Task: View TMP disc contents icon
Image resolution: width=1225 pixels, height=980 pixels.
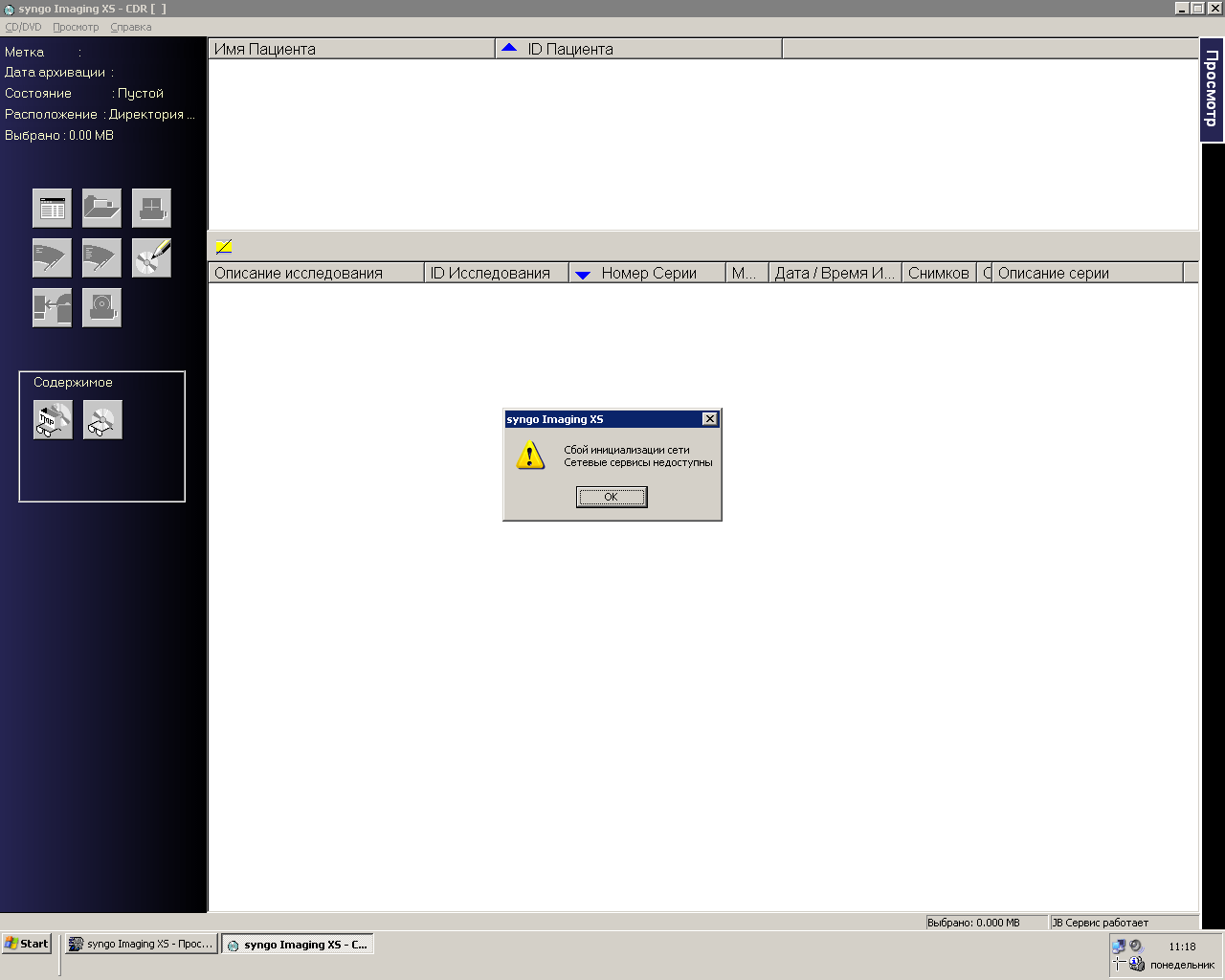Action: point(54,420)
